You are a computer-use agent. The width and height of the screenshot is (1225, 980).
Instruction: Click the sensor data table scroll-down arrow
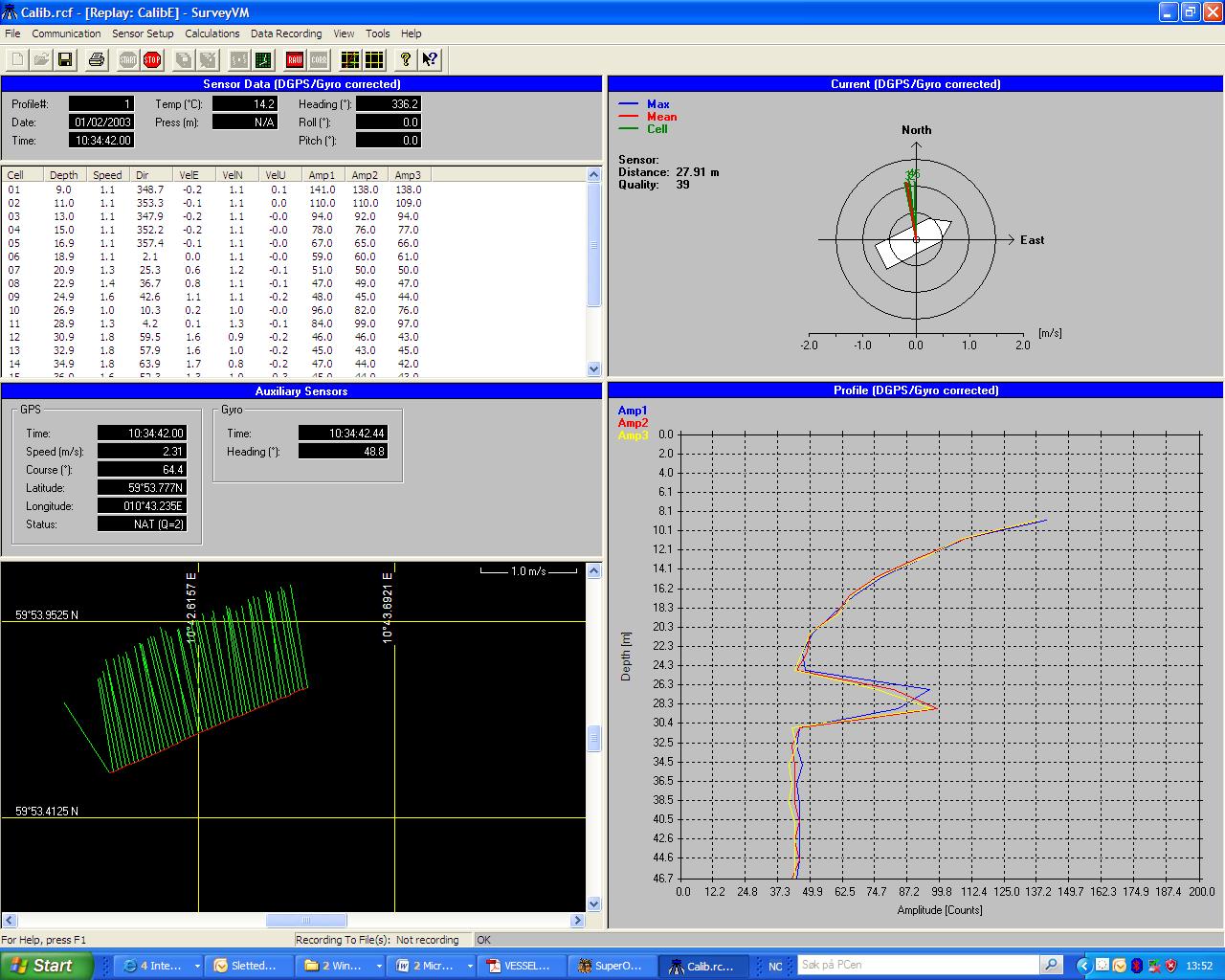pos(593,368)
